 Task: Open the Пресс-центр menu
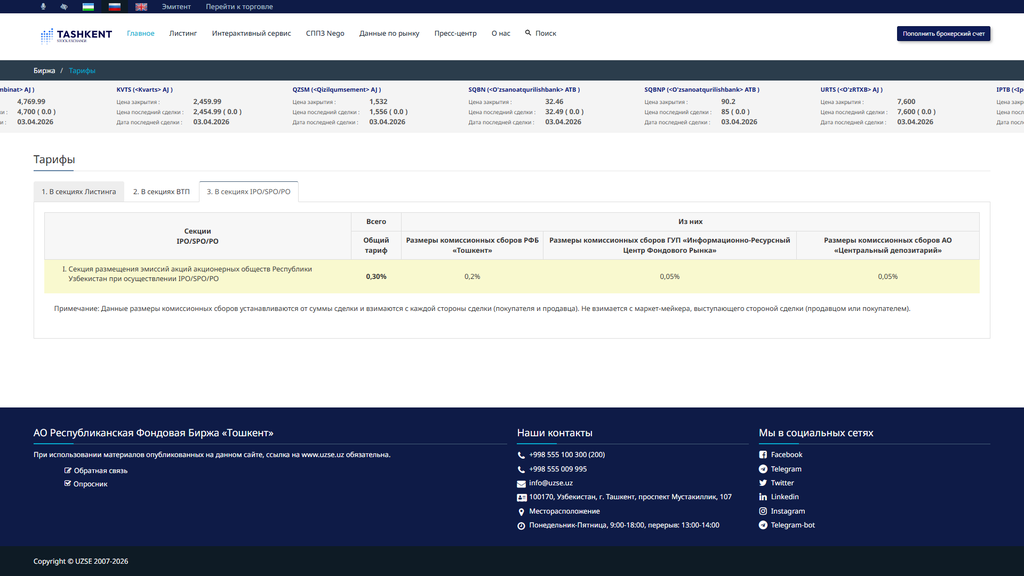[x=455, y=33]
